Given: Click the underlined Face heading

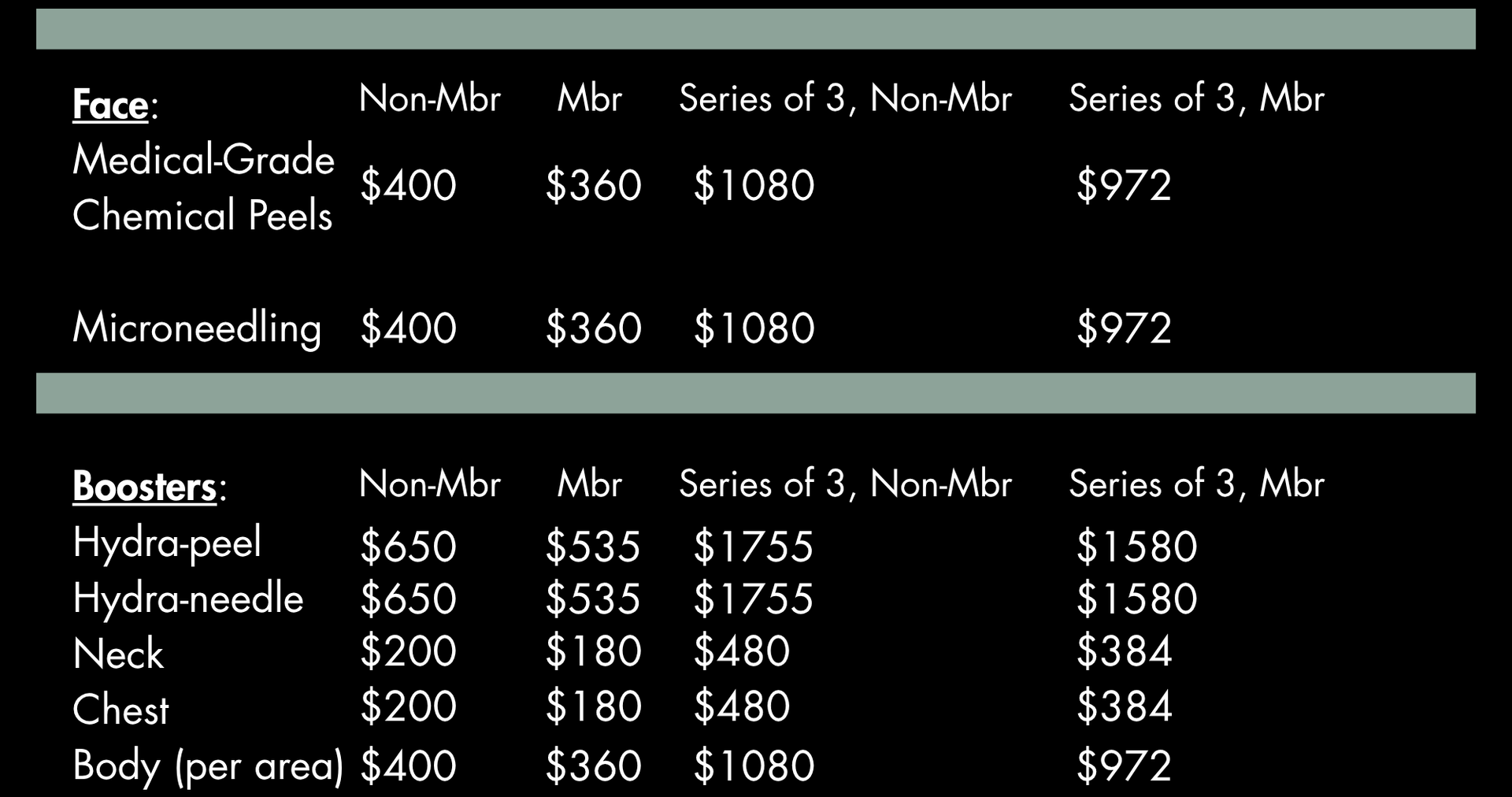Looking at the screenshot, I should (110, 106).
